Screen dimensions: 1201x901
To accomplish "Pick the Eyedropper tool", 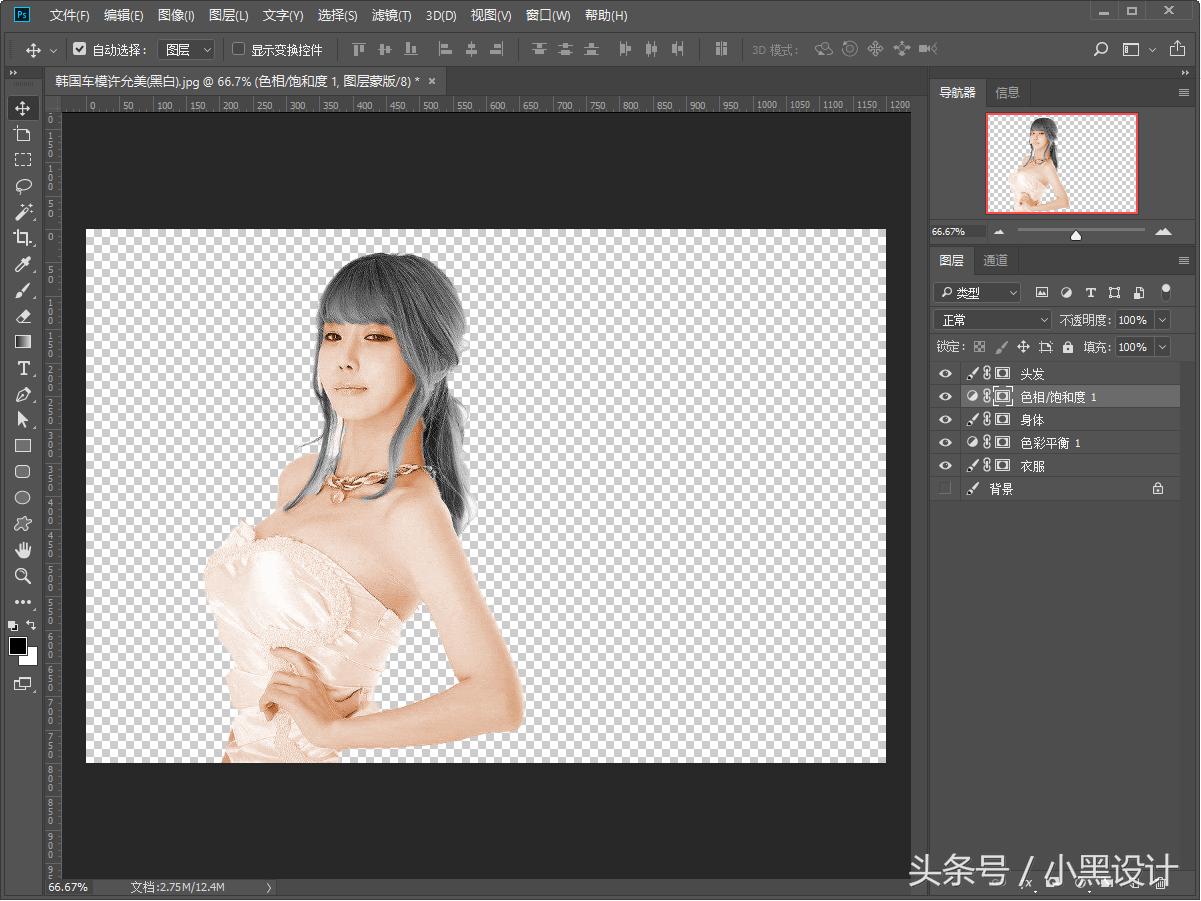I will point(23,264).
